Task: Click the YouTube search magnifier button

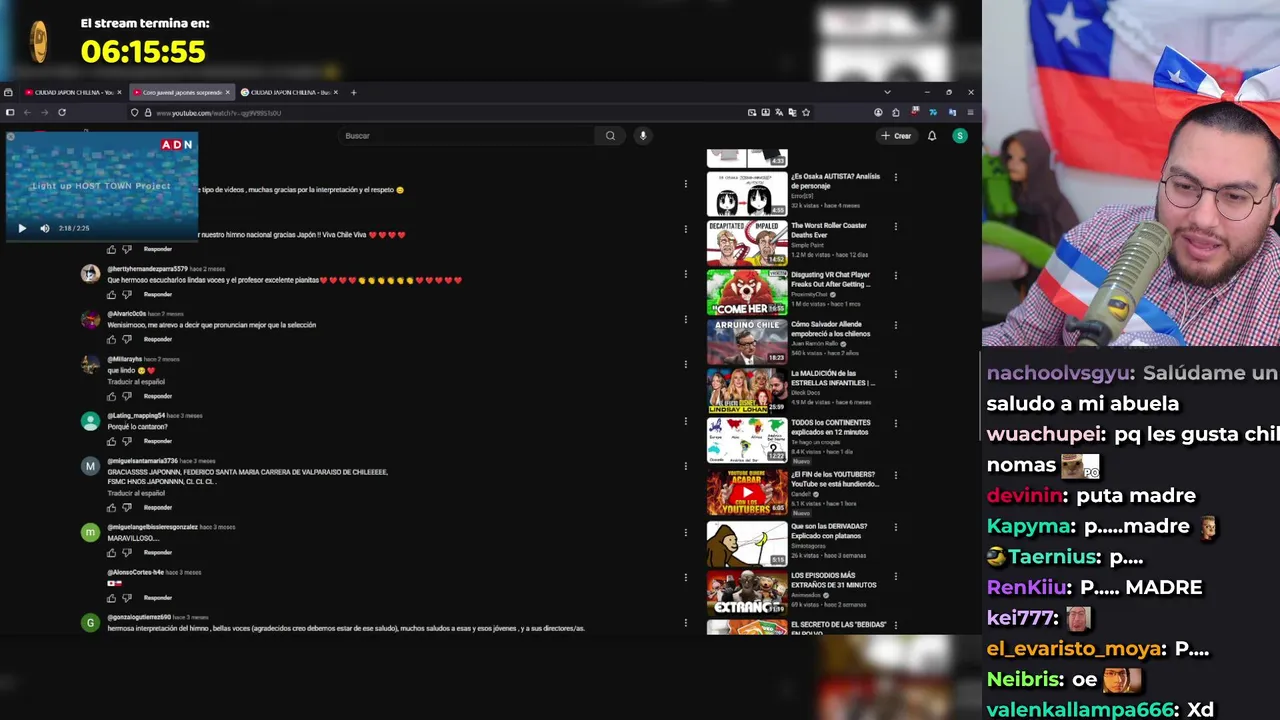Action: pyautogui.click(x=610, y=136)
